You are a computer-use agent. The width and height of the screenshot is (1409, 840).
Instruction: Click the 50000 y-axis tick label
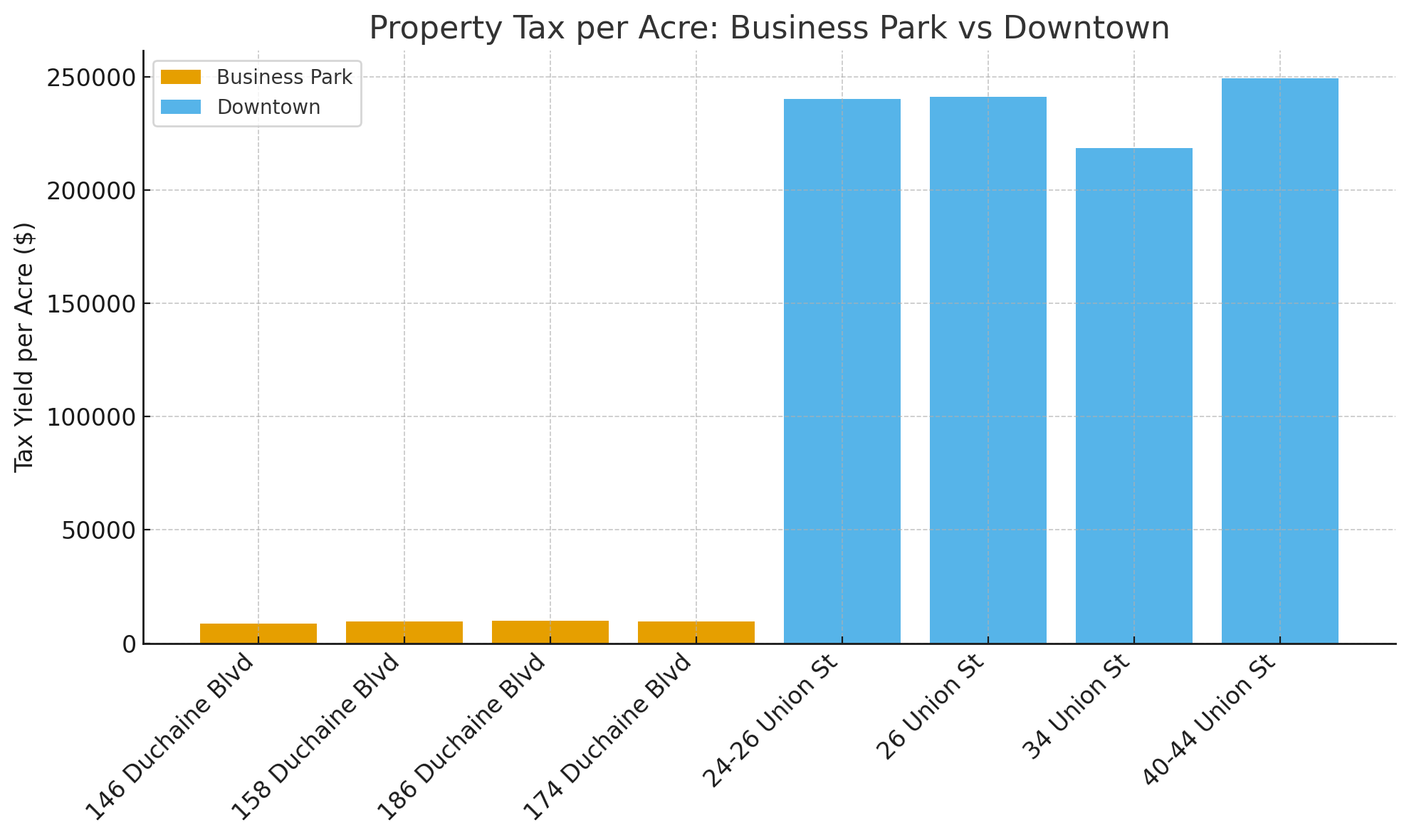coord(98,530)
